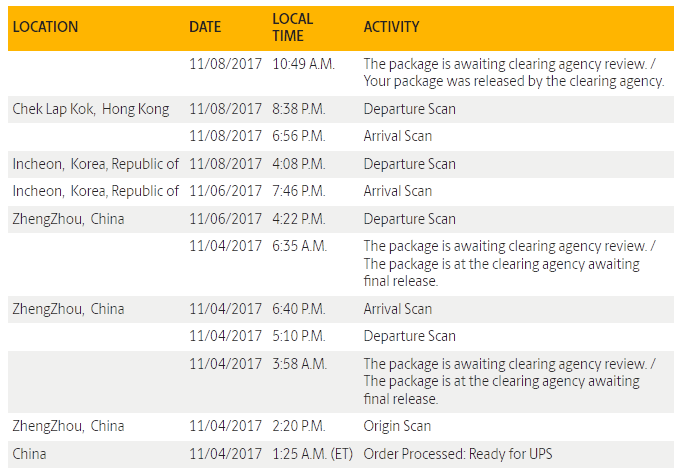Click the 5:10 P.M. time entry
This screenshot has height=472, width=686.
[299, 336]
